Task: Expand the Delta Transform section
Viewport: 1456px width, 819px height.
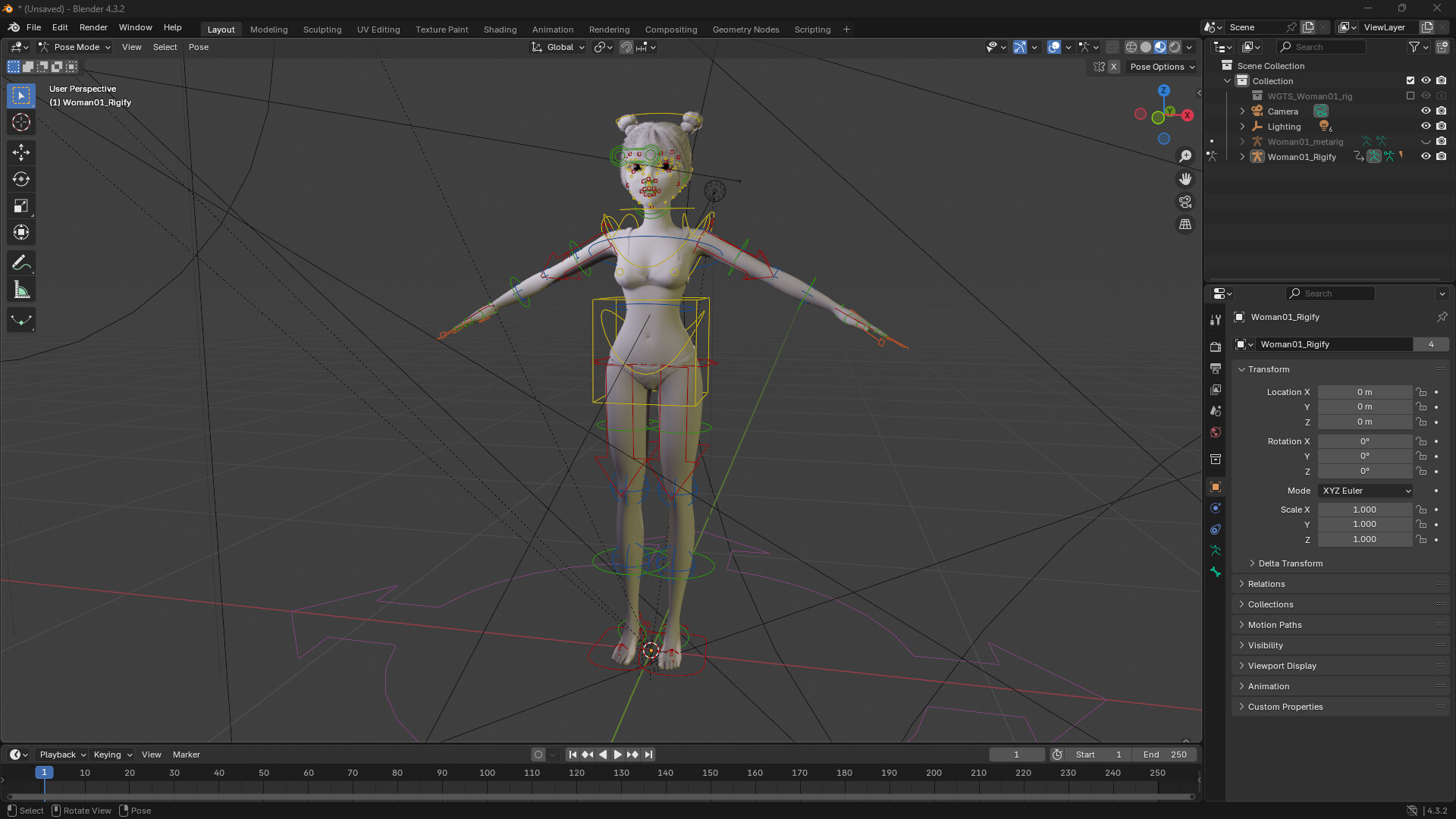Action: click(x=1290, y=563)
